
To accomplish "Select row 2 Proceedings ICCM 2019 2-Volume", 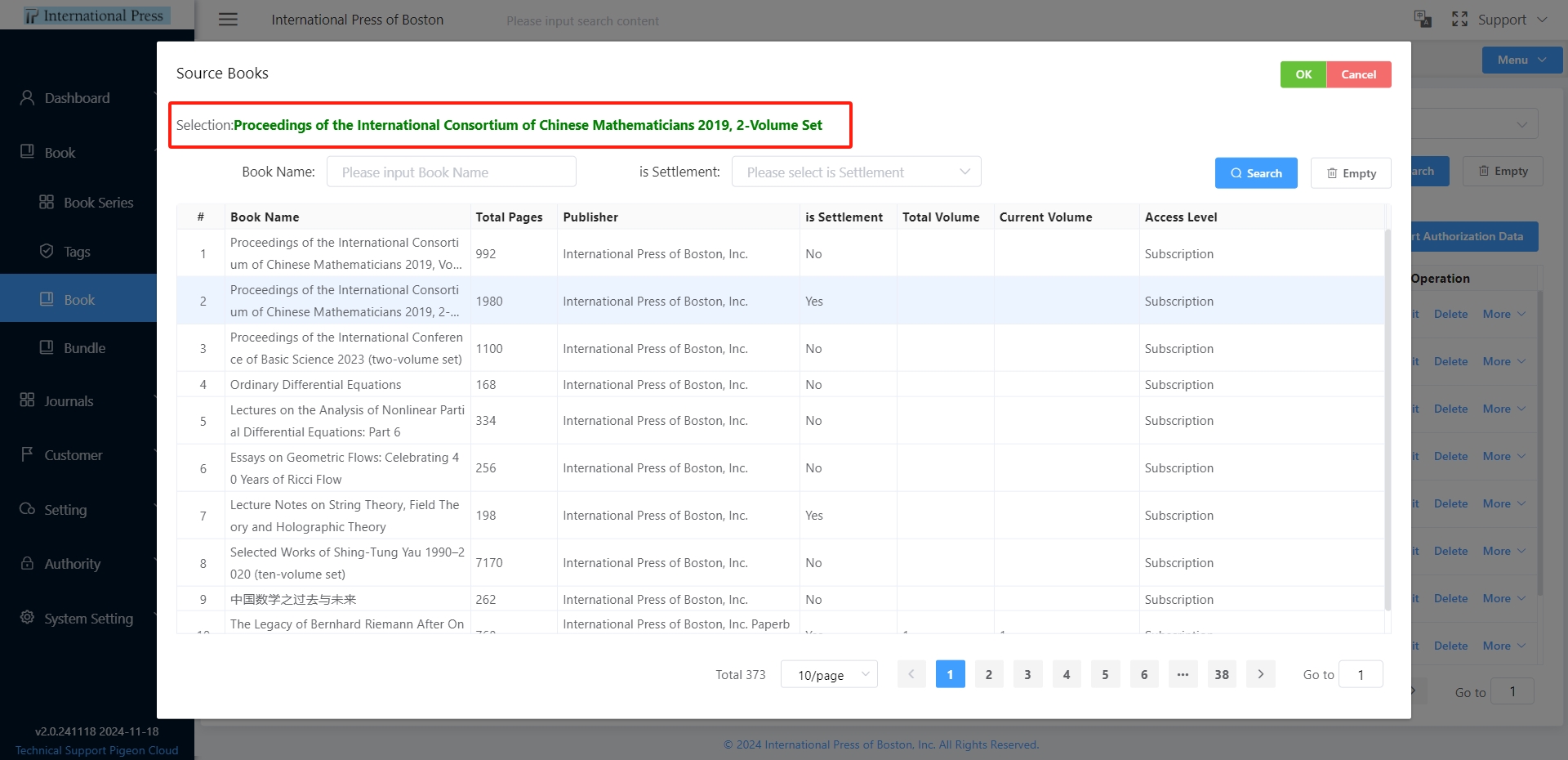I will pyautogui.click(x=781, y=301).
